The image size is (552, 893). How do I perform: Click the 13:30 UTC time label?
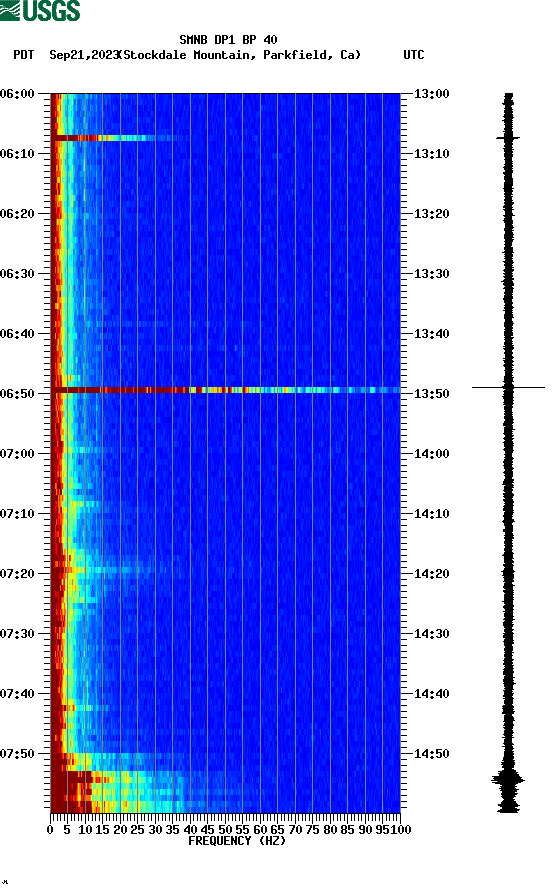[431, 274]
